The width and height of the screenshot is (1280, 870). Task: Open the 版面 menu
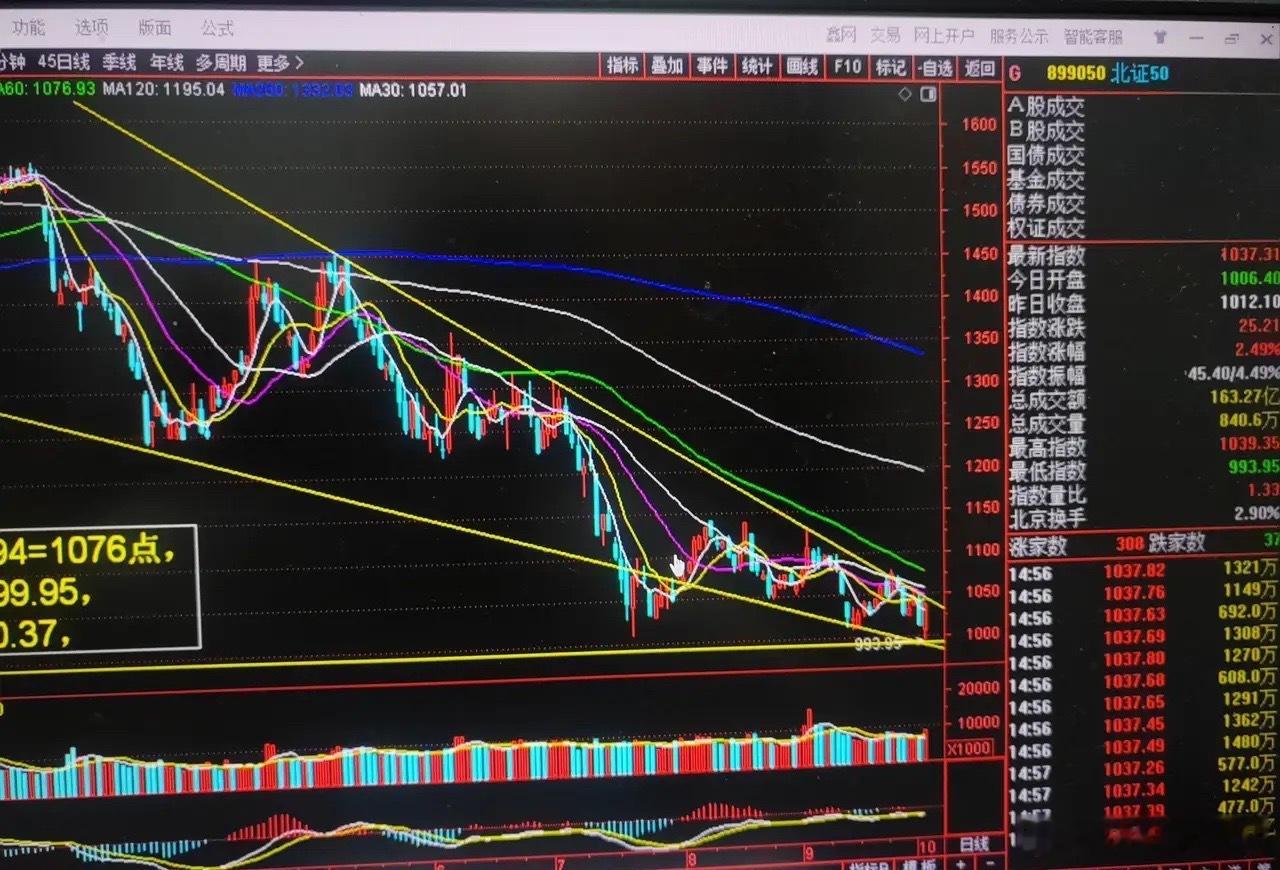pos(154,28)
